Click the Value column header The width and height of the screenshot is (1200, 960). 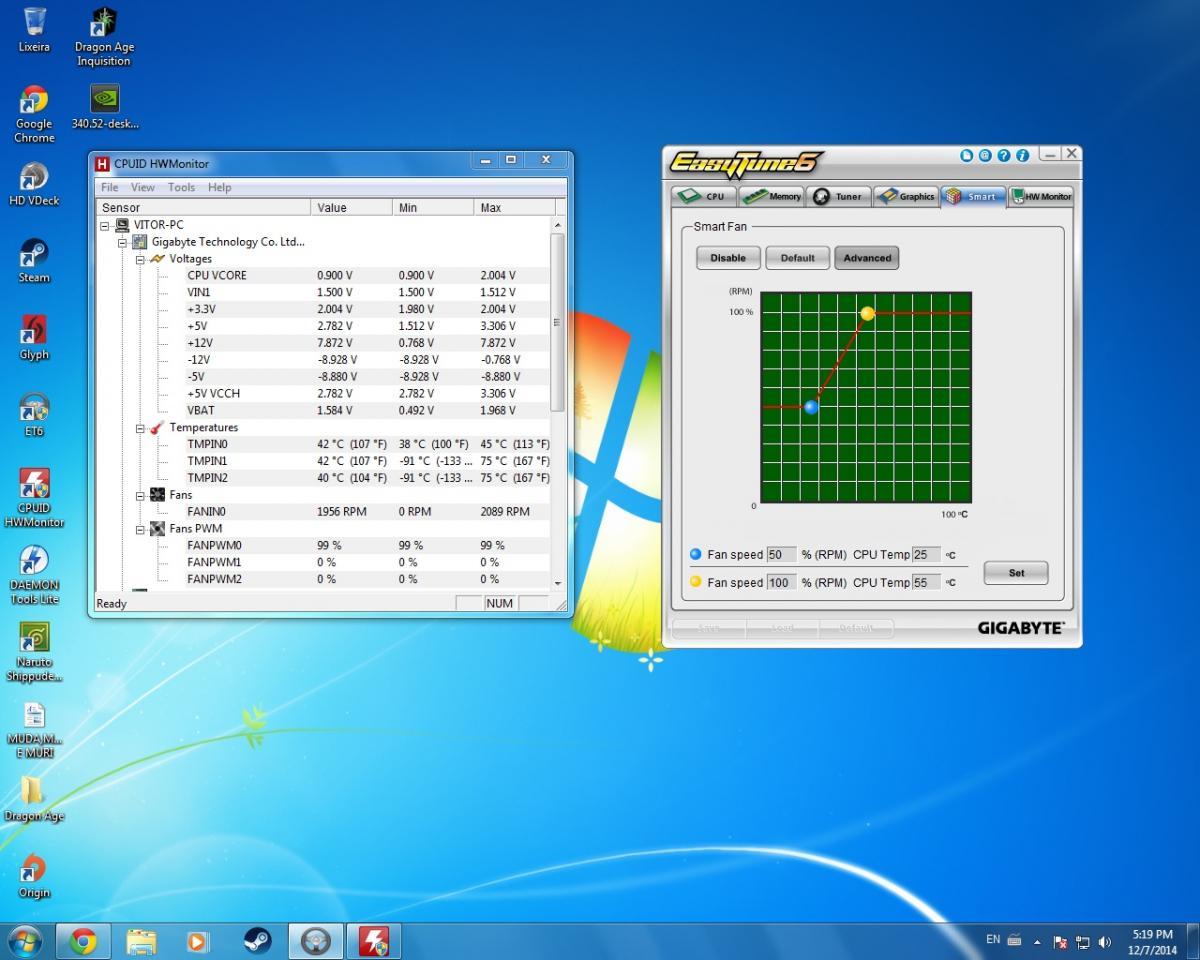352,207
